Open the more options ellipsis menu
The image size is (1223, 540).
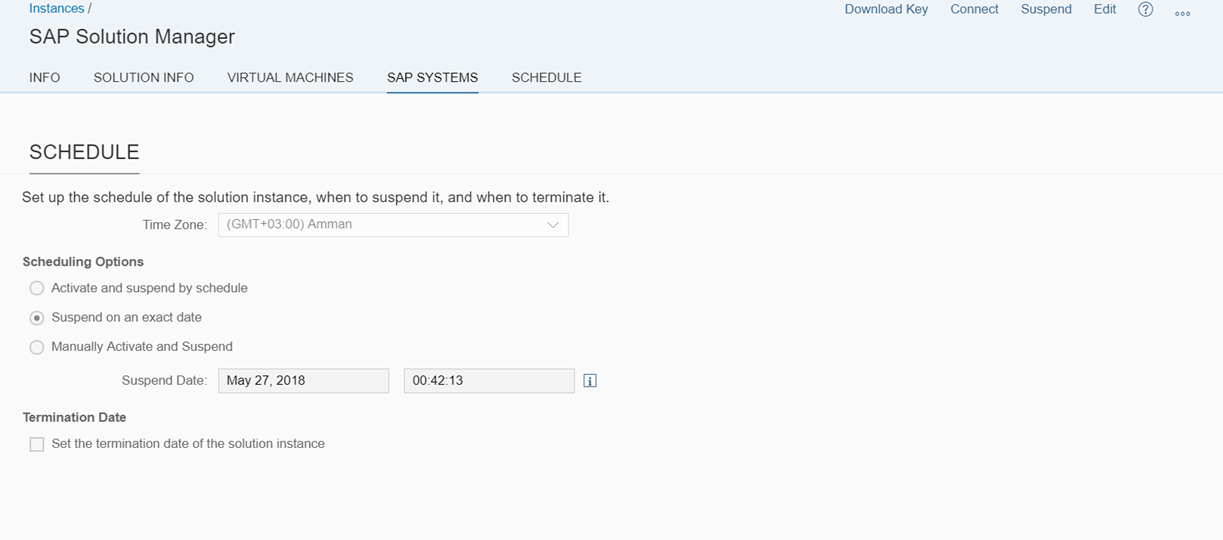[1183, 14]
